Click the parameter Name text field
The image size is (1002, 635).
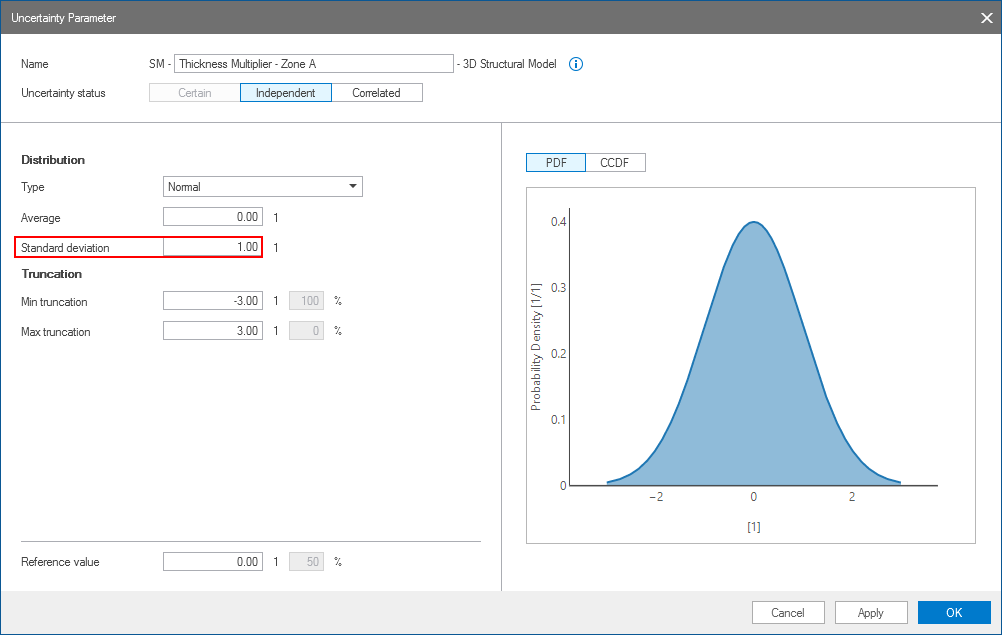point(313,64)
